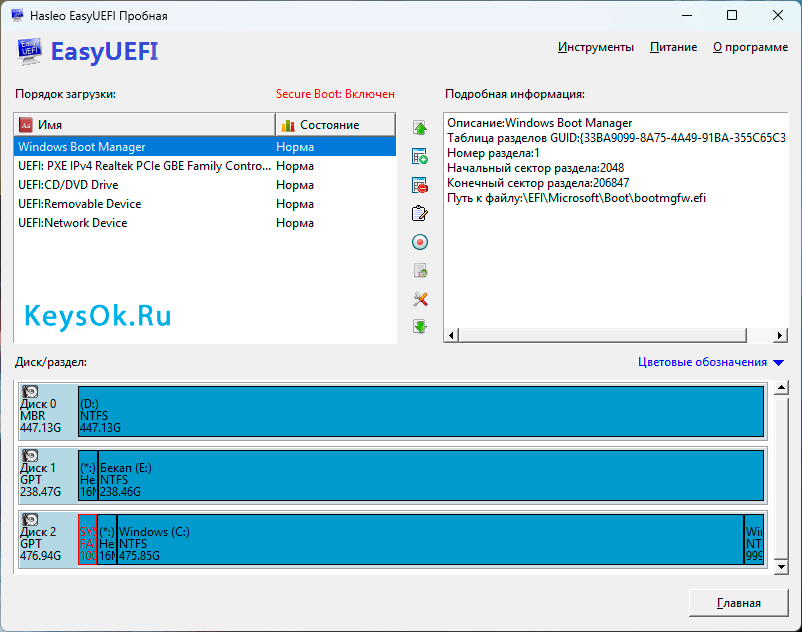This screenshot has width=802, height=632.
Task: Click Норма status of UEFI:CD/DVD Drive
Action: 295,185
